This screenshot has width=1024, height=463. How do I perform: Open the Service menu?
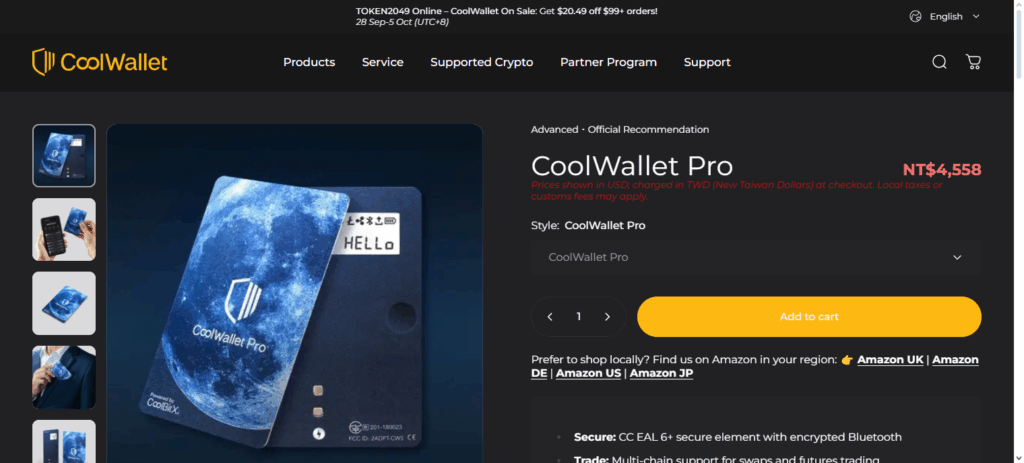coord(383,62)
